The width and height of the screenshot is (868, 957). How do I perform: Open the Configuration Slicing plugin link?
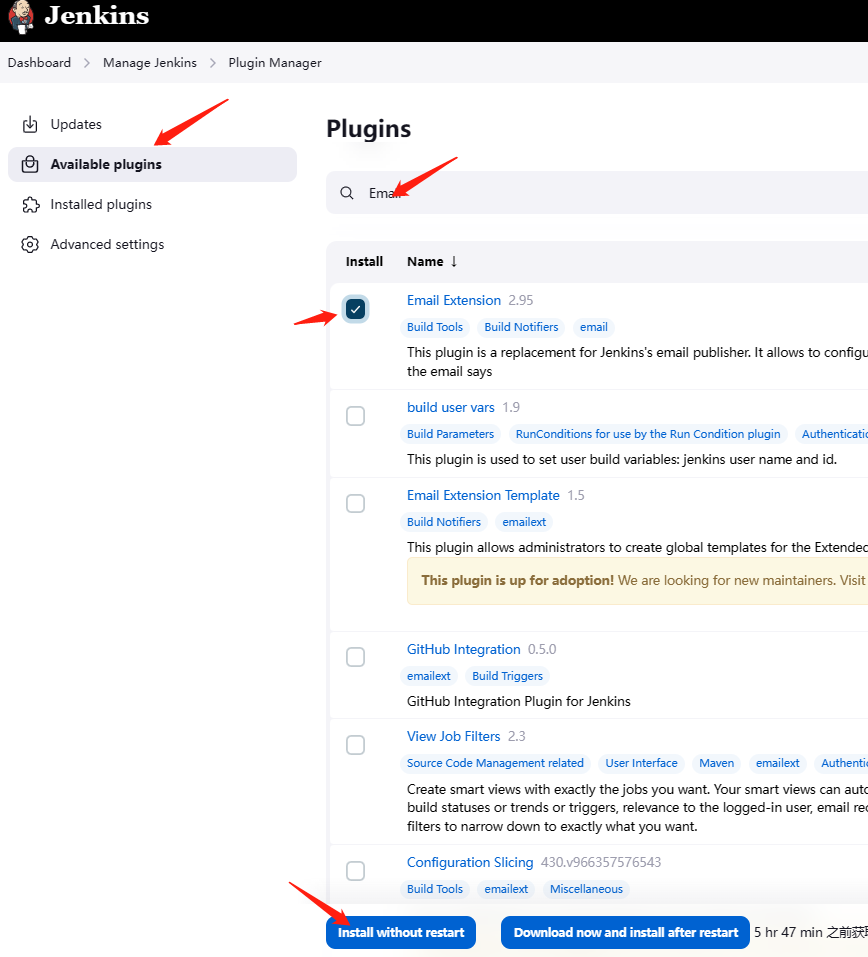pos(470,862)
